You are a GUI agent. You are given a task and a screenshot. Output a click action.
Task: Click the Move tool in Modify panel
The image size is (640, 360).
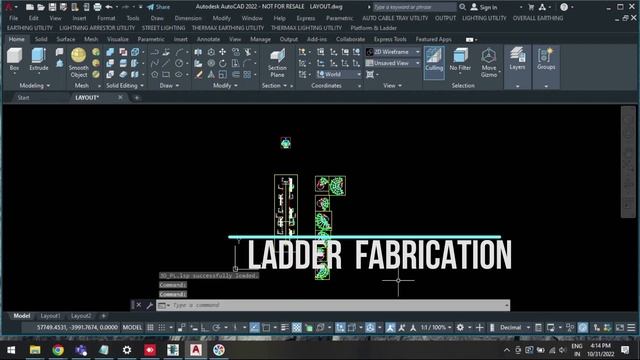click(x=222, y=52)
